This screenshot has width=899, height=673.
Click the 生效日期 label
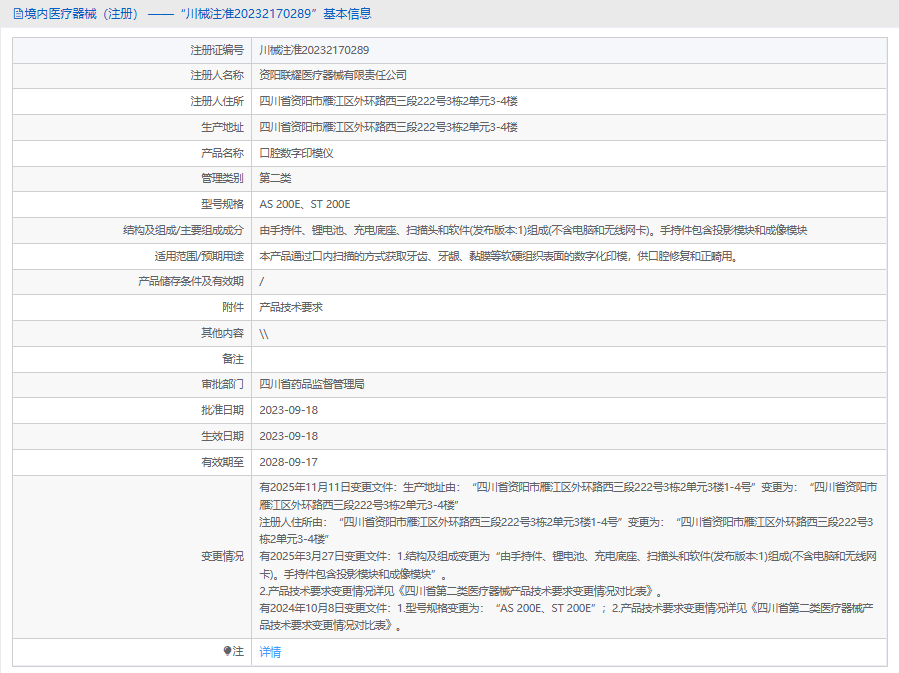coord(222,436)
